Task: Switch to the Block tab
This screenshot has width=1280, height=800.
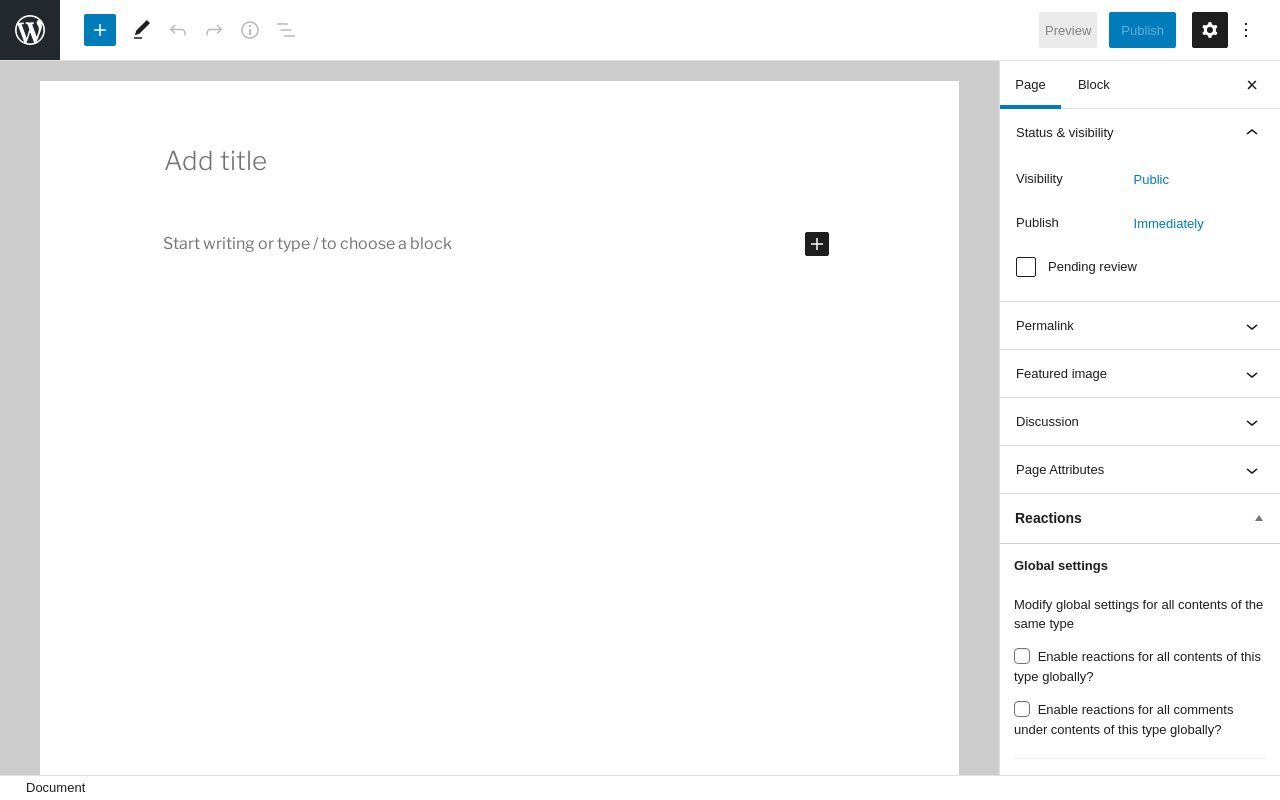Action: [1094, 85]
